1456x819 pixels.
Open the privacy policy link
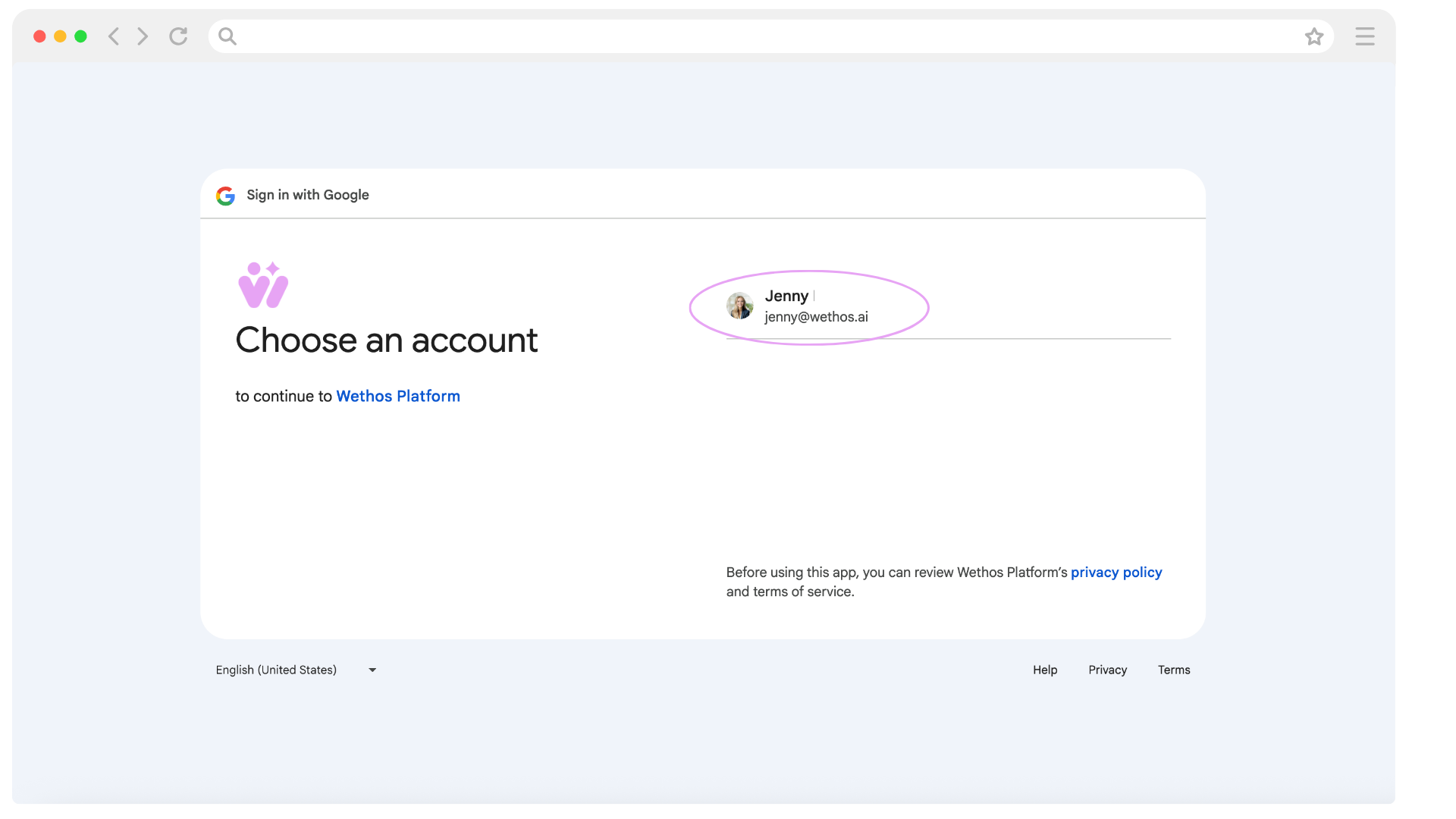coord(1116,573)
